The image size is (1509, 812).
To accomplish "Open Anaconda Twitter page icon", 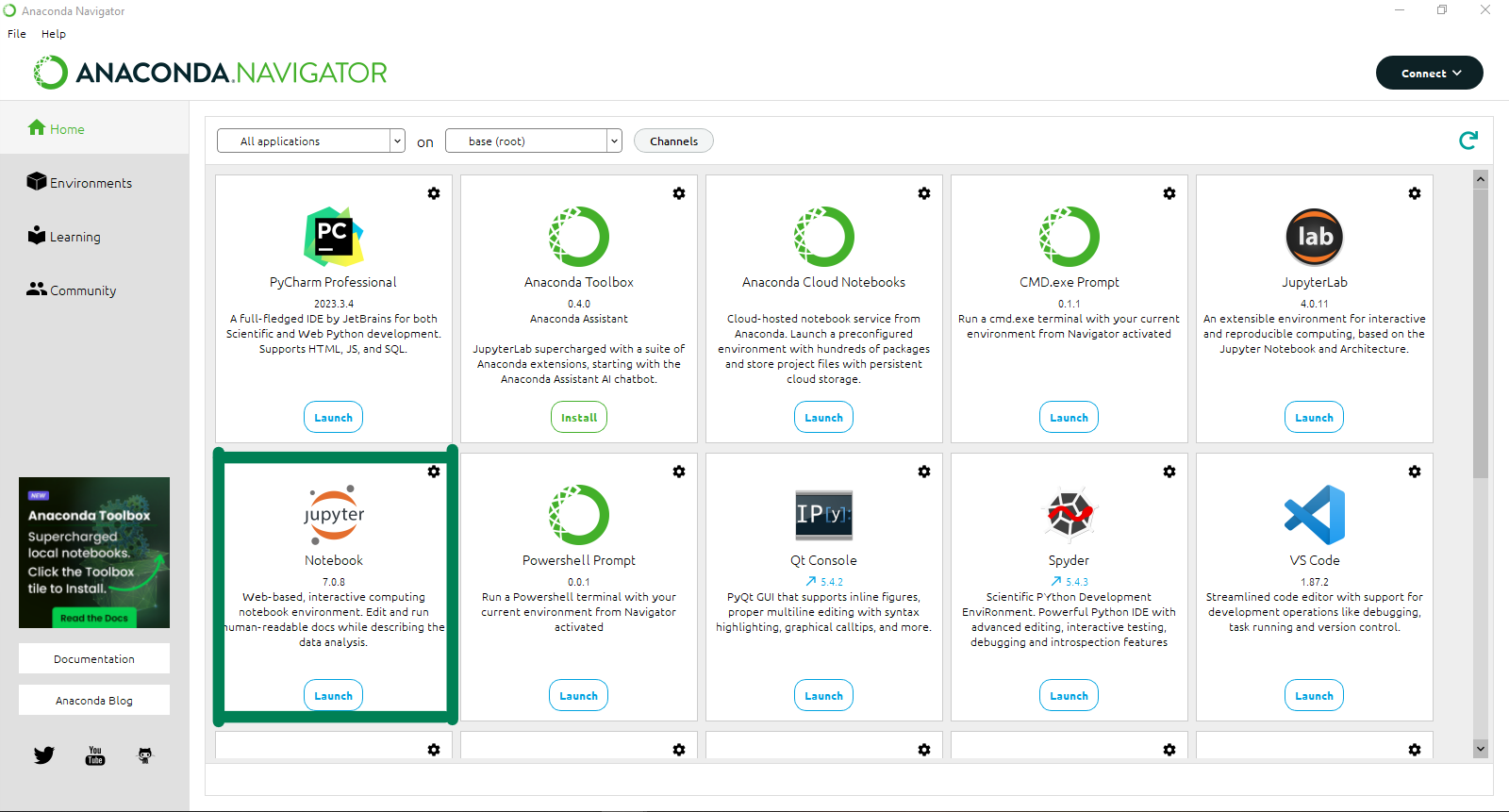I will click(x=44, y=755).
